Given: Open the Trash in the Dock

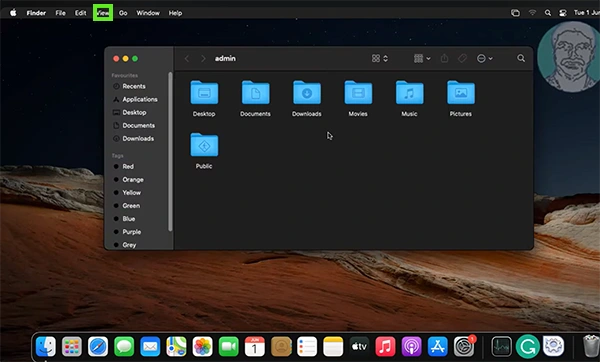Looking at the screenshot, I should pos(591,346).
